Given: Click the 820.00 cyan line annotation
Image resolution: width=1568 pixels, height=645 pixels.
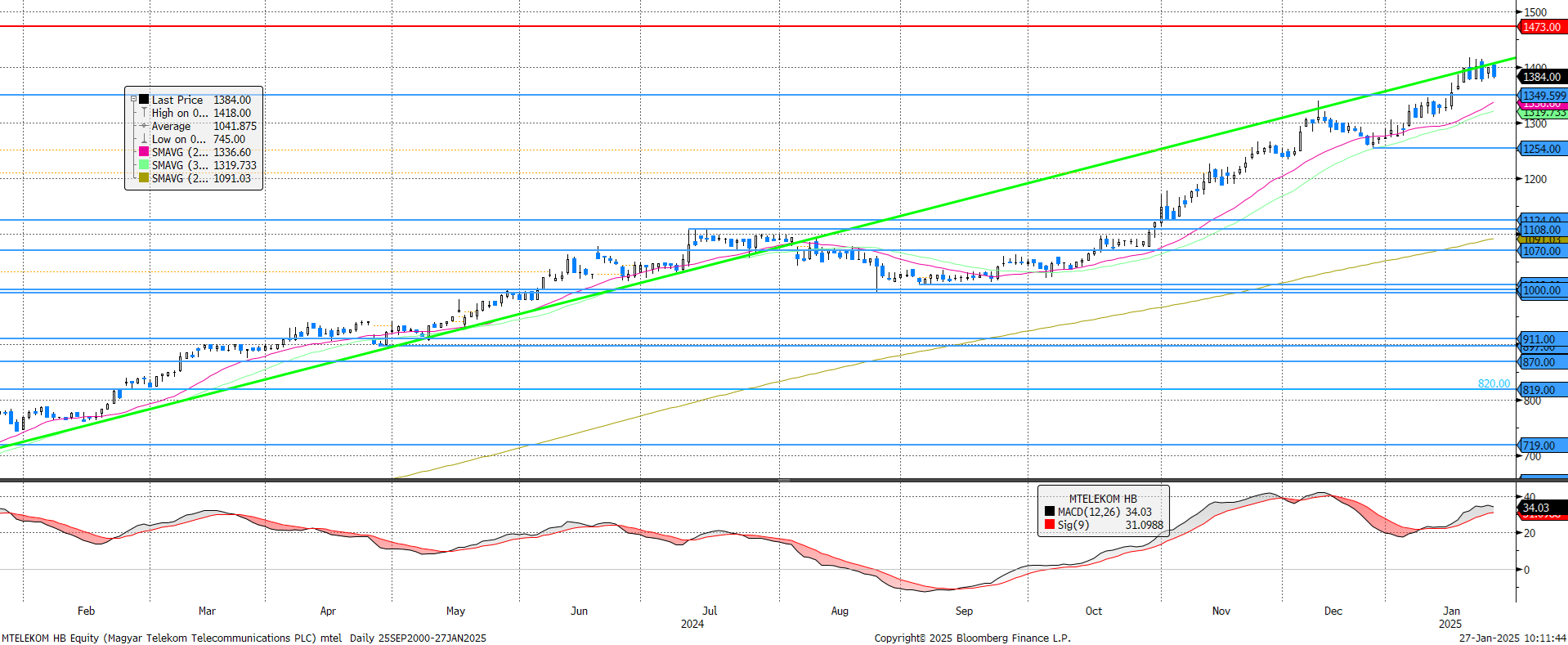Looking at the screenshot, I should point(1494,383).
